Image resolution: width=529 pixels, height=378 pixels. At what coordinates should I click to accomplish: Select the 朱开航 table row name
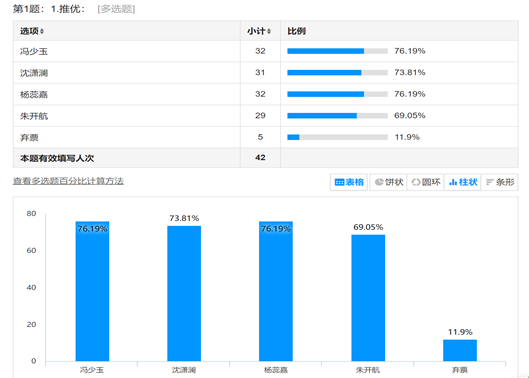(34, 116)
